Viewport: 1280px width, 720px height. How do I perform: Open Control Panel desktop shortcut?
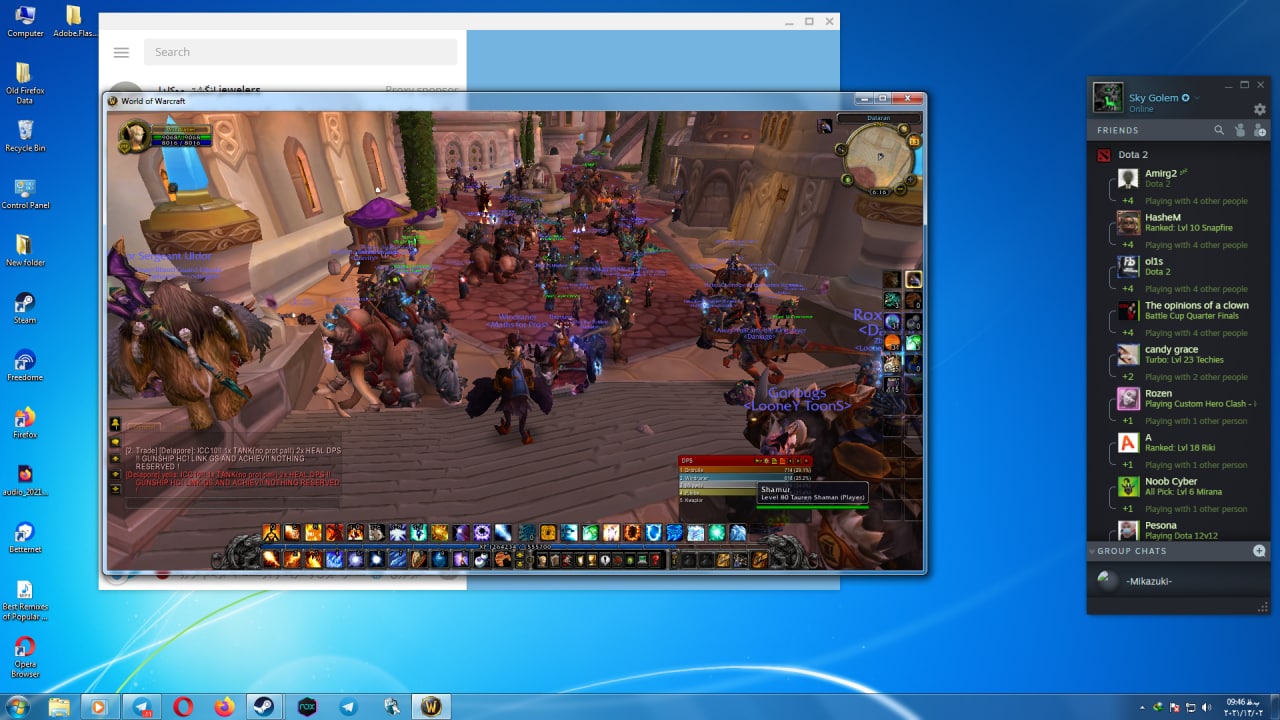pyautogui.click(x=25, y=193)
